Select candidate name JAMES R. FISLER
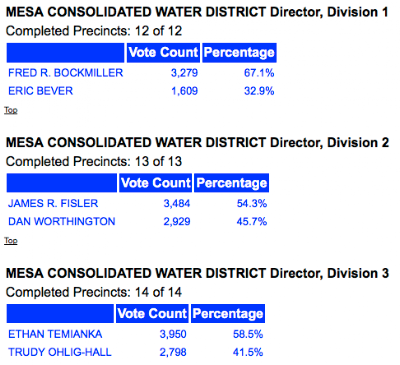This screenshot has height=365, width=400. (53, 203)
